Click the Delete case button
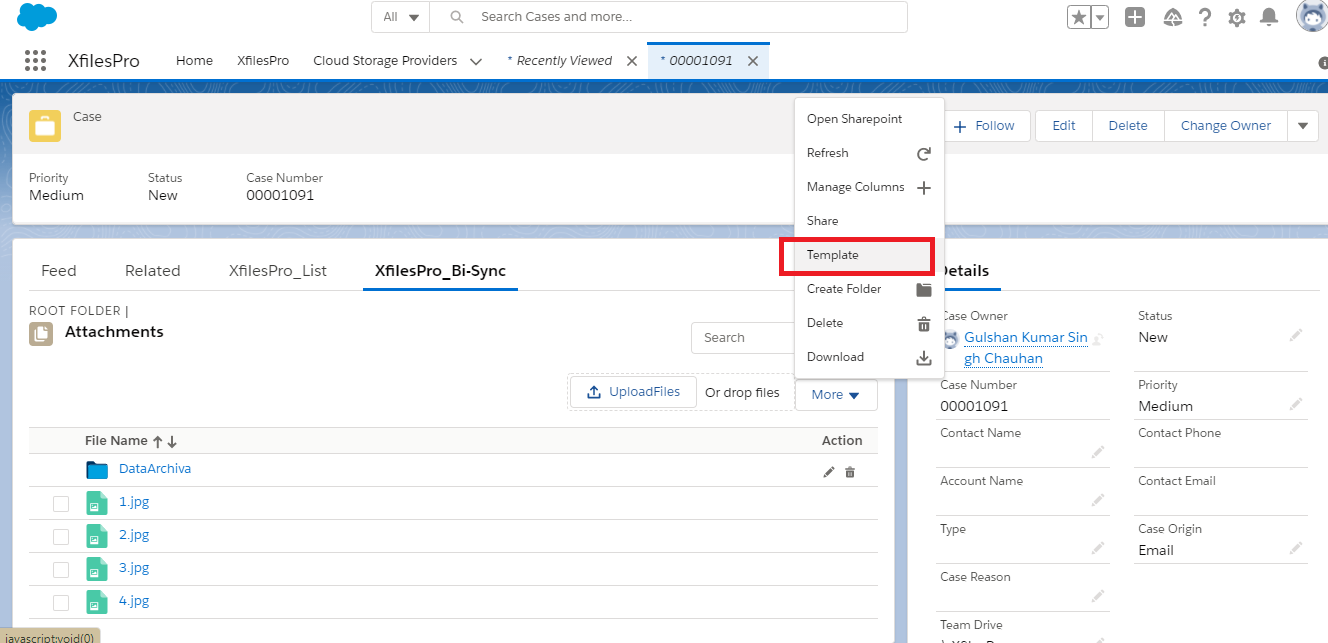Screen dimensions: 1328x643 [x=1128, y=126]
